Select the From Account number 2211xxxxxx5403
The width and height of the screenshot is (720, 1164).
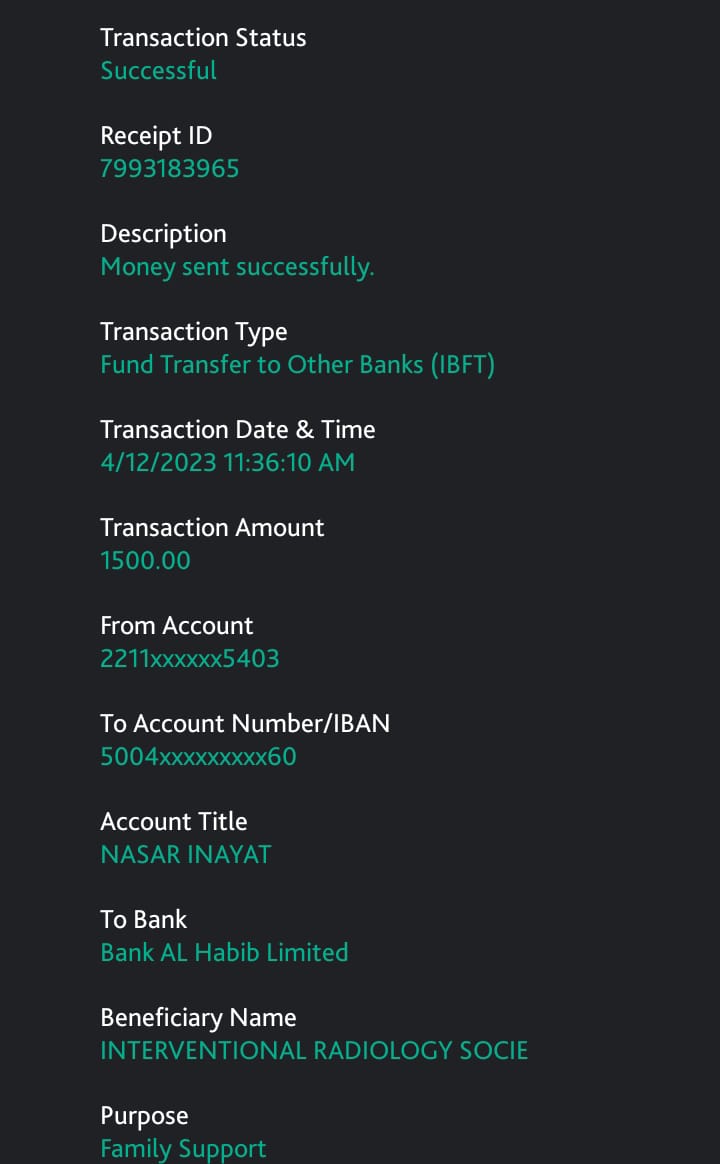189,659
